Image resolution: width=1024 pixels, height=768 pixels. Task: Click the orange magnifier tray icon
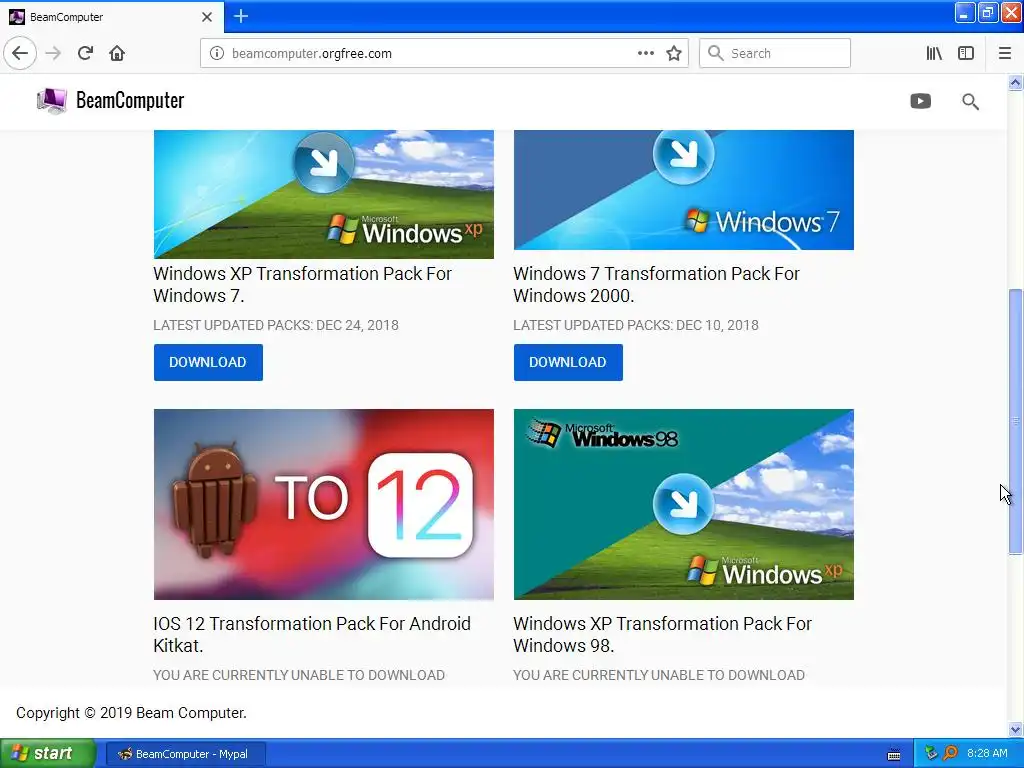[x=950, y=754]
